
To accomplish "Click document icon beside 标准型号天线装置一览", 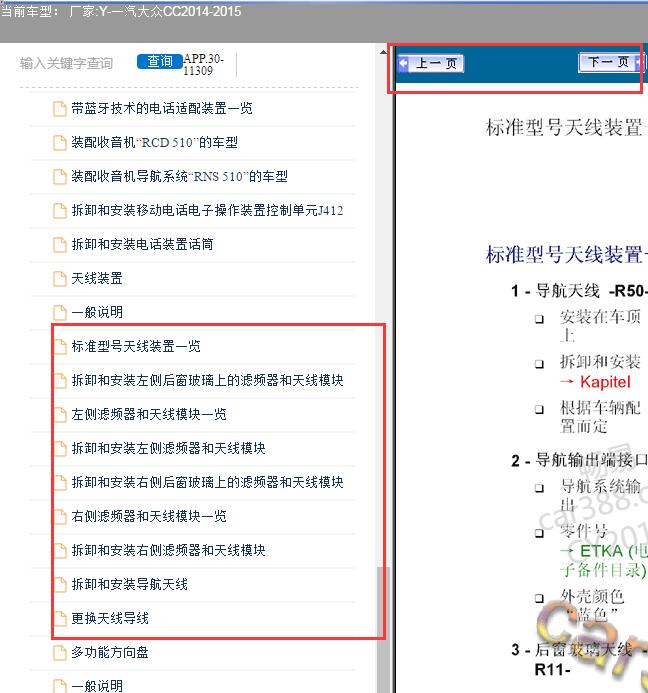I will pos(60,346).
